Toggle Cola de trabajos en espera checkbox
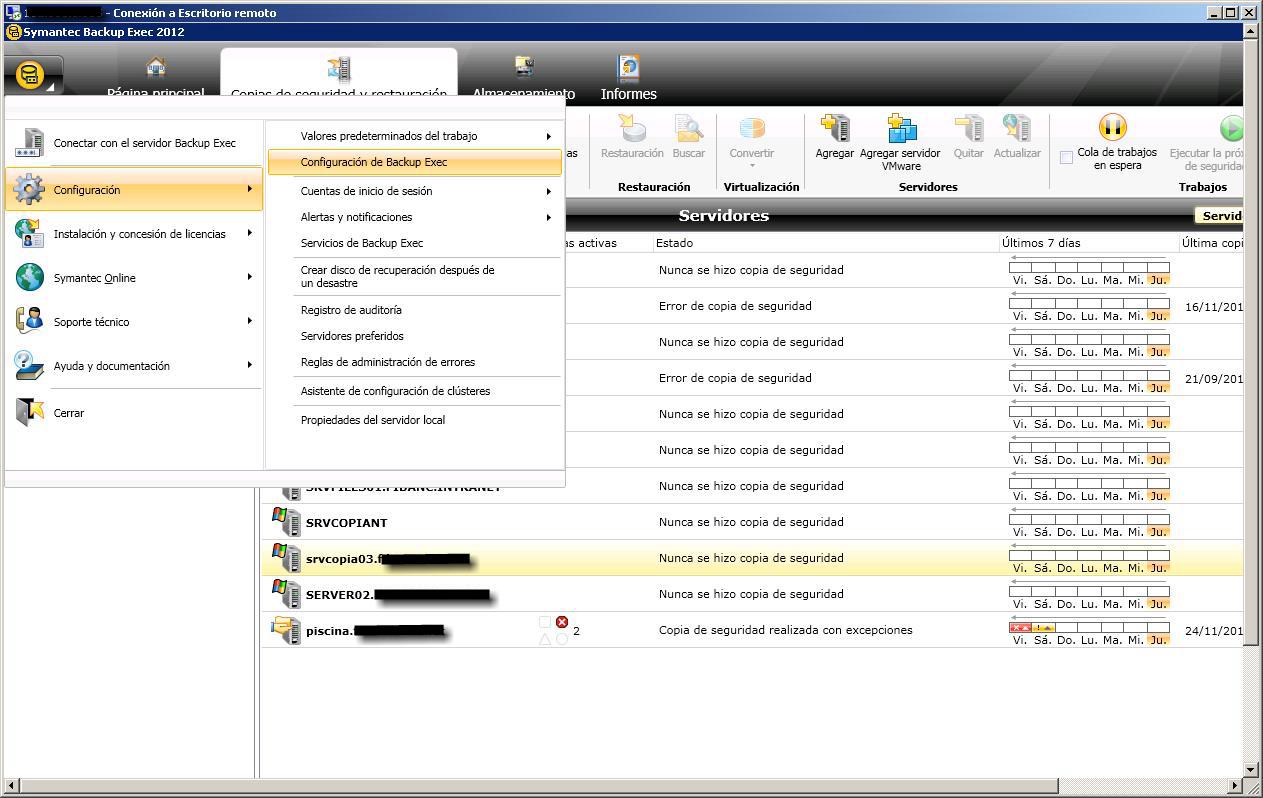This screenshot has width=1263, height=798. click(1066, 157)
